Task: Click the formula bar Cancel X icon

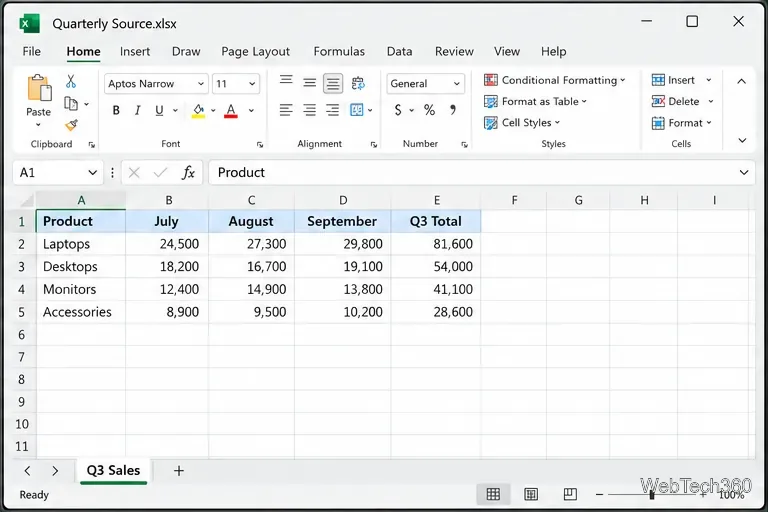Action: pos(134,172)
